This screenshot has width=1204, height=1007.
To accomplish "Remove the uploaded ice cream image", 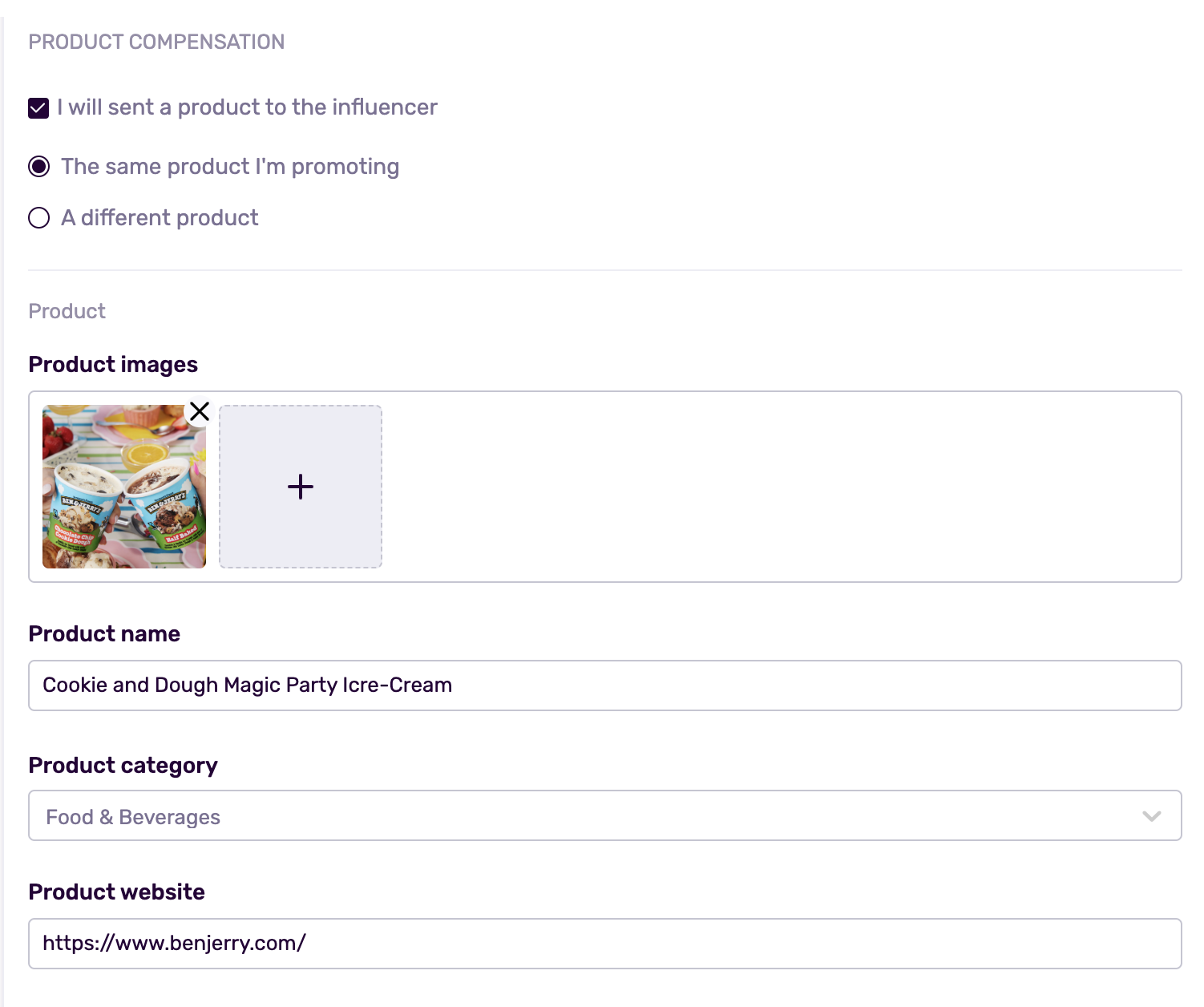I will pyautogui.click(x=200, y=411).
